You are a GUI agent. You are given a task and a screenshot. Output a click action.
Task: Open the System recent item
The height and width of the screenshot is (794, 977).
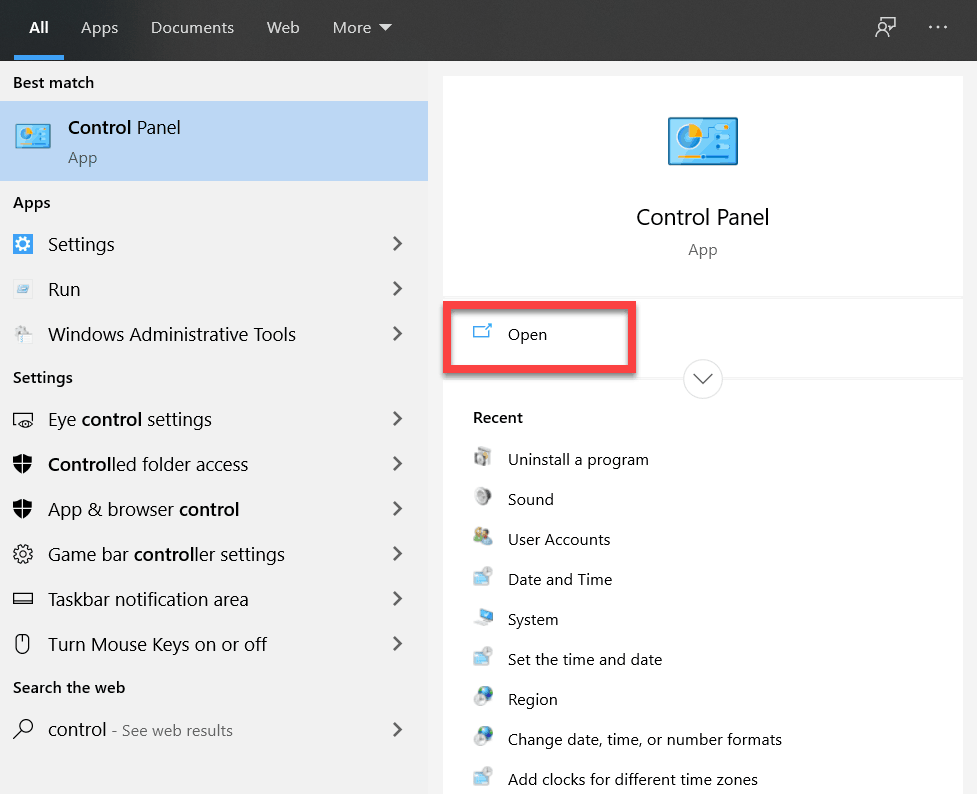[533, 620]
